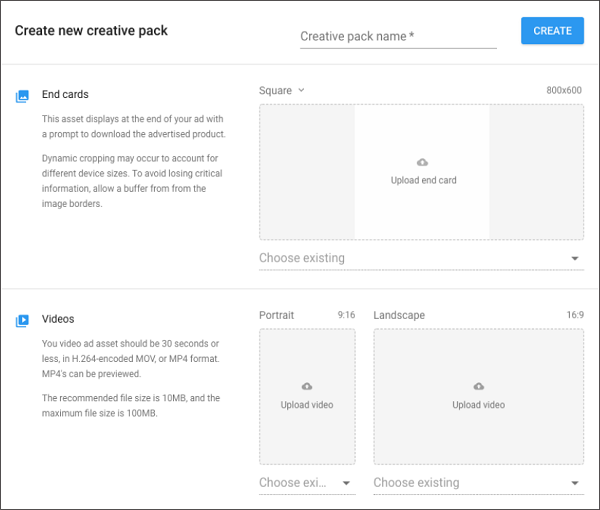This screenshot has width=600, height=510.
Task: Click the cloud upload icon for end card
Action: tap(422, 163)
